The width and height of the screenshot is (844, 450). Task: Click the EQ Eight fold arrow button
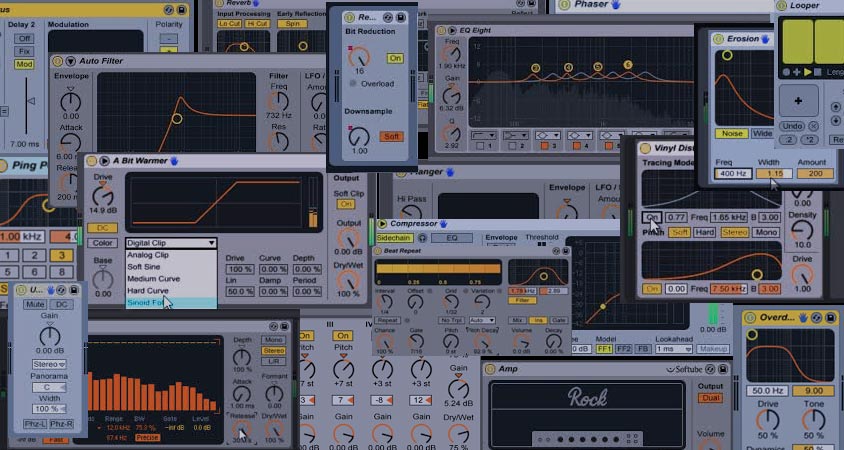point(452,31)
